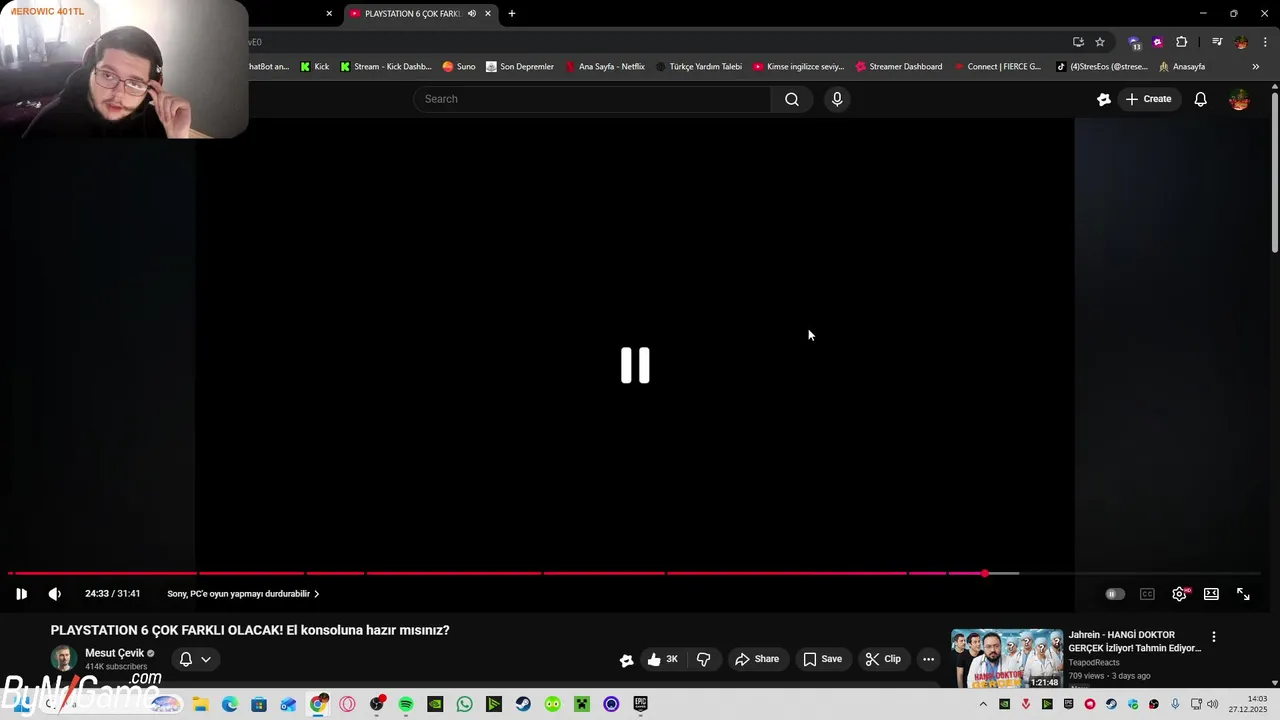The height and width of the screenshot is (720, 1280).
Task: Open Spotify from taskbar
Action: [406, 704]
